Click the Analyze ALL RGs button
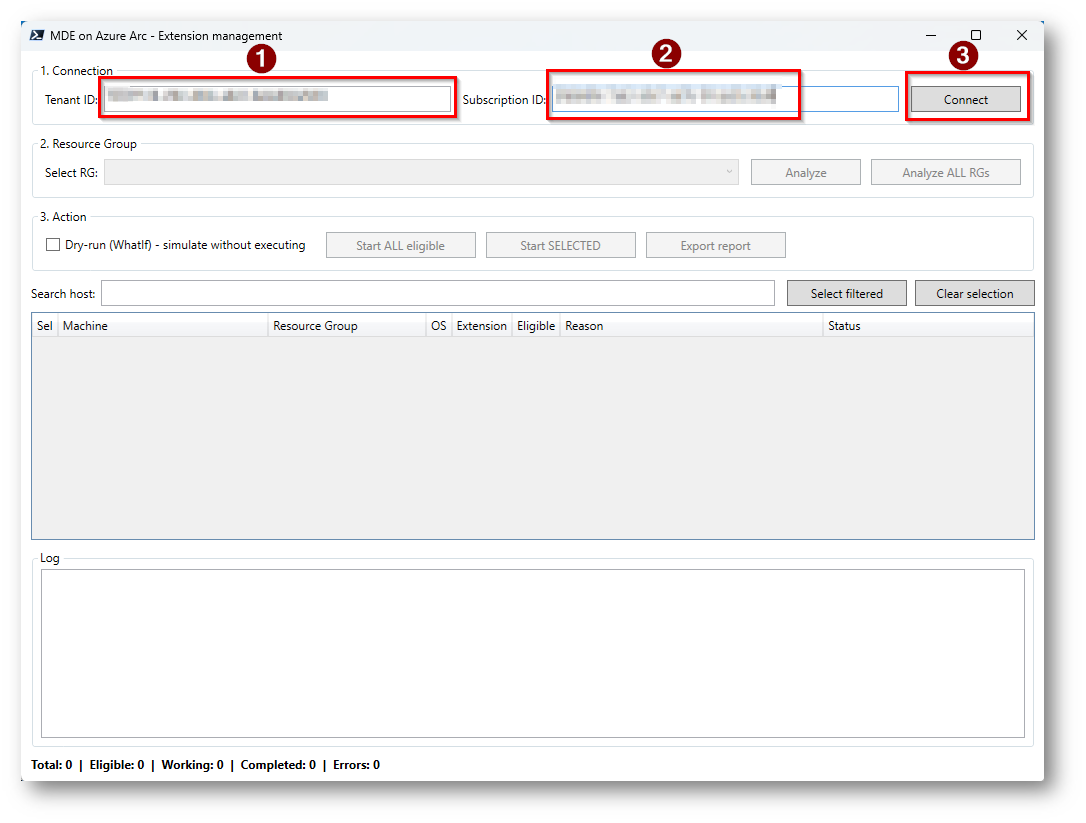This screenshot has width=1086, height=823. 945,172
